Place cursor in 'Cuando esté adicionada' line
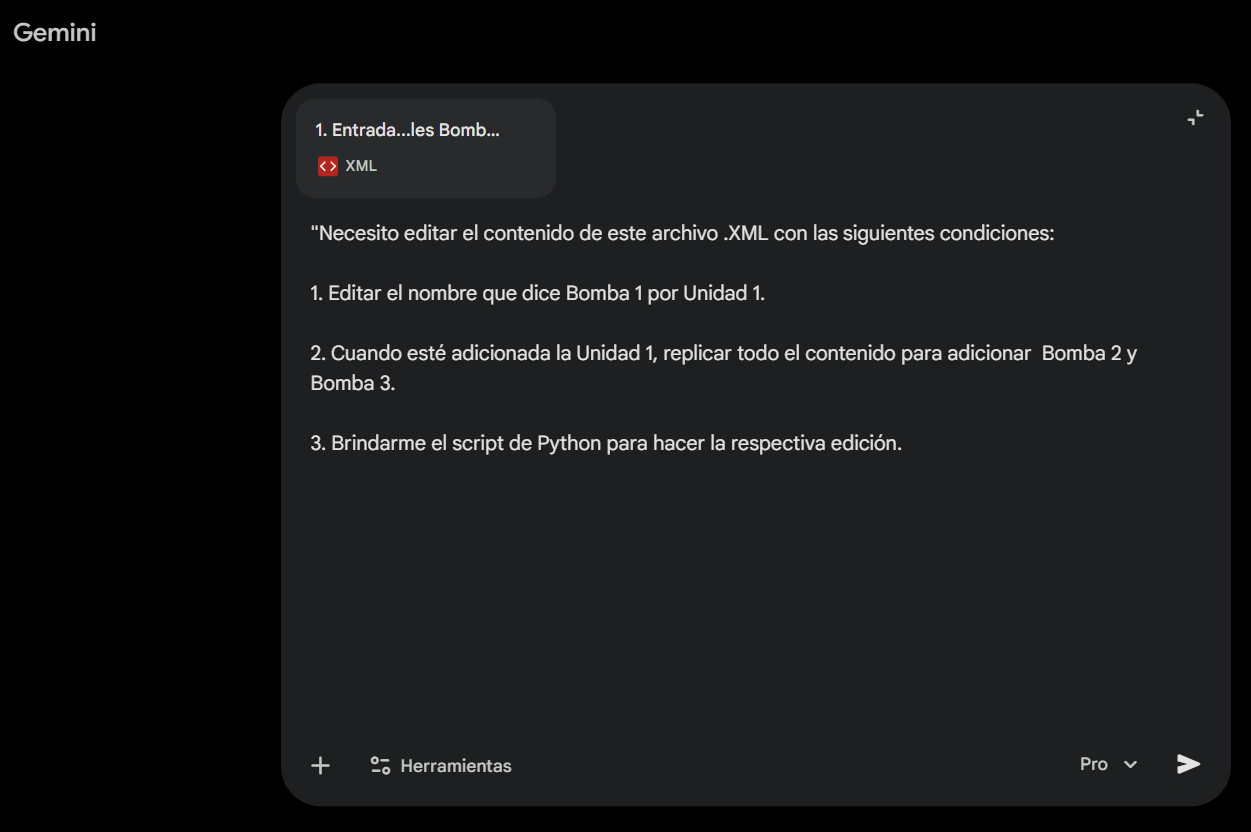The width and height of the screenshot is (1251, 832). tap(723, 354)
